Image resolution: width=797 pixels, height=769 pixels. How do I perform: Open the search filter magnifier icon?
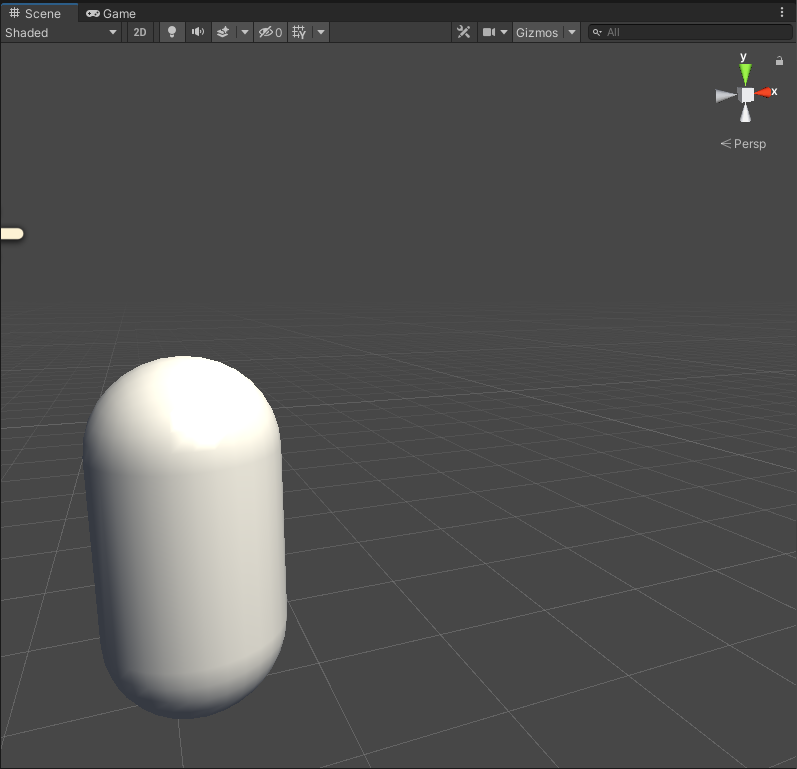(x=597, y=33)
